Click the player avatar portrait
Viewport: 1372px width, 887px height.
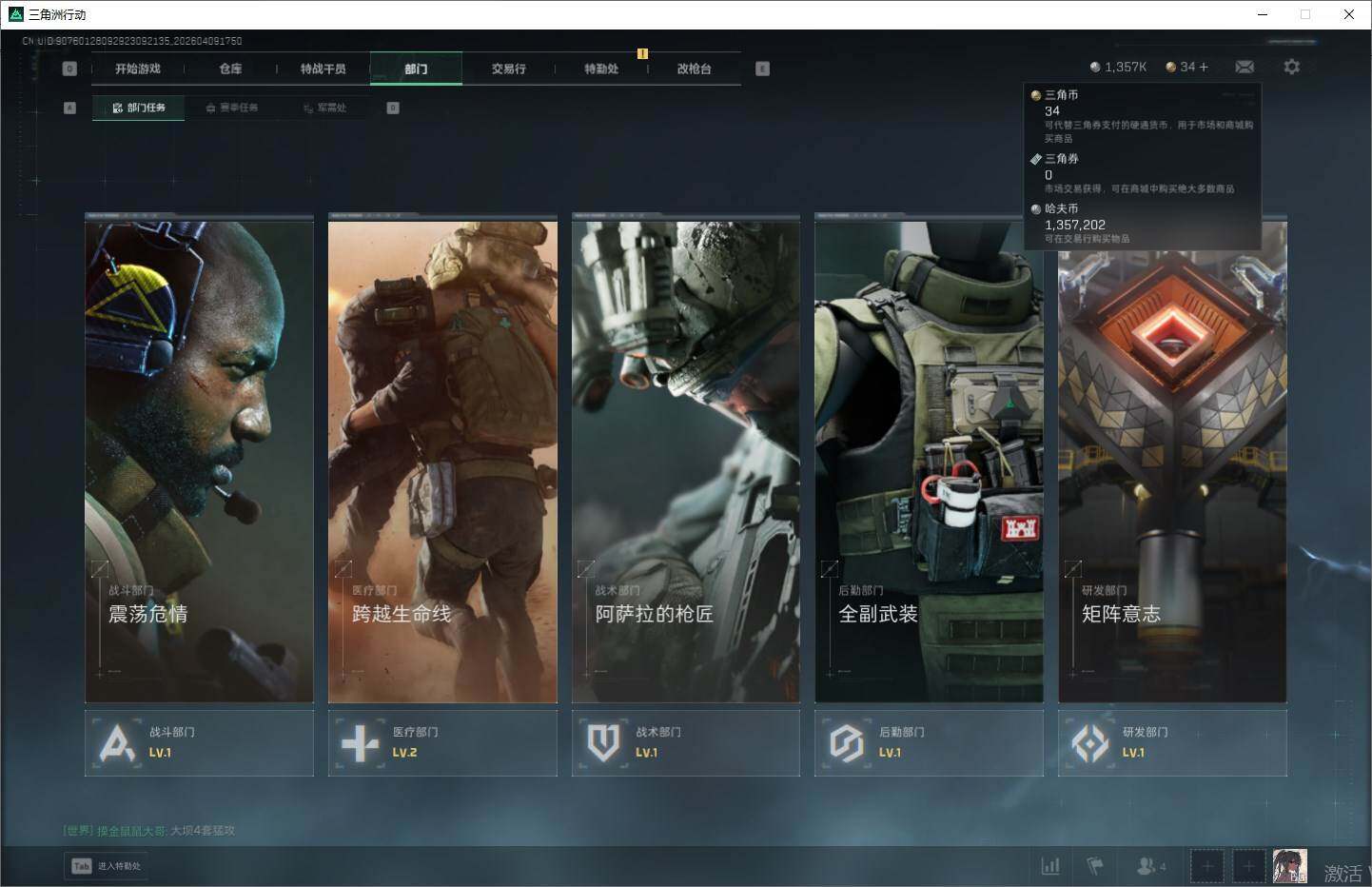[x=1289, y=866]
